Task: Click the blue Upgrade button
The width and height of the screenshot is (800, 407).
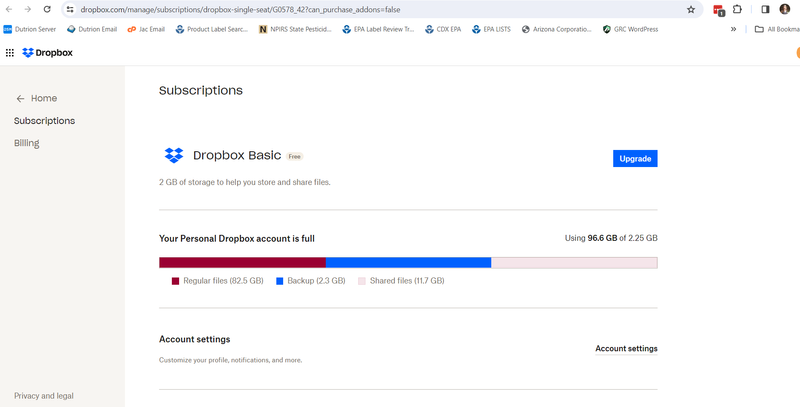Action: [635, 159]
